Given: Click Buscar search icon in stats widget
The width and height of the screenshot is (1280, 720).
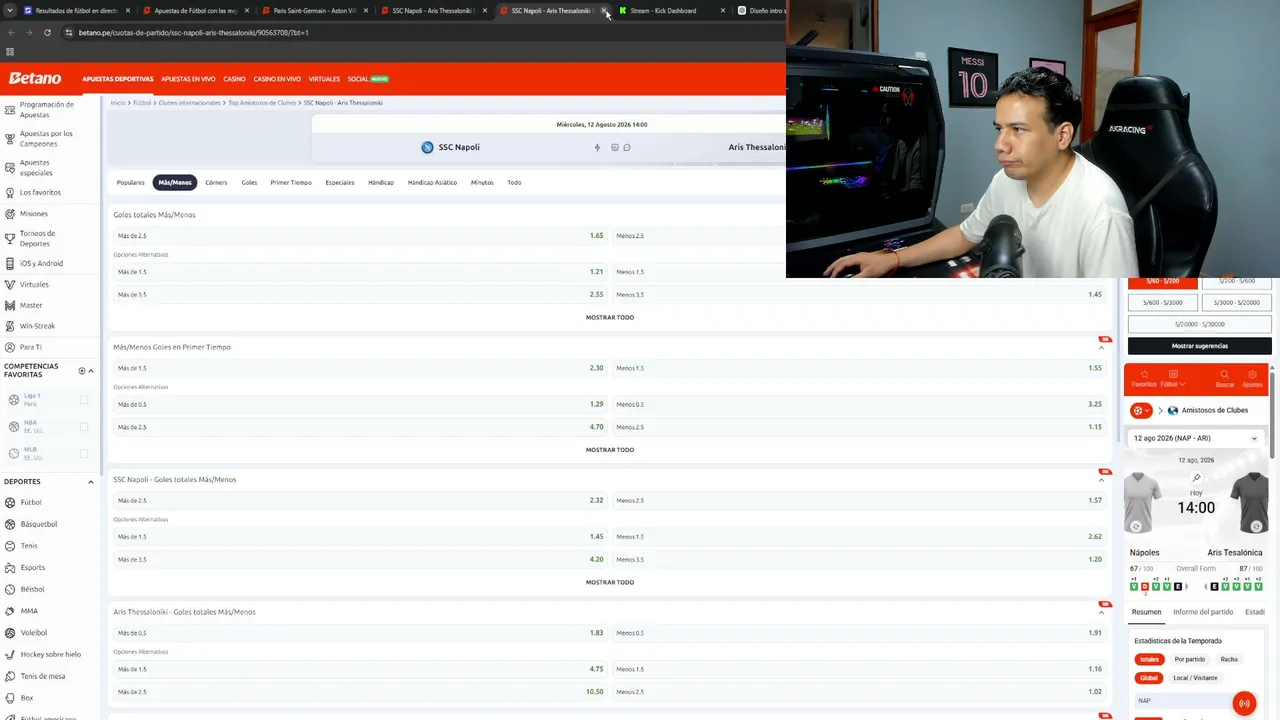Looking at the screenshot, I should [x=1224, y=374].
